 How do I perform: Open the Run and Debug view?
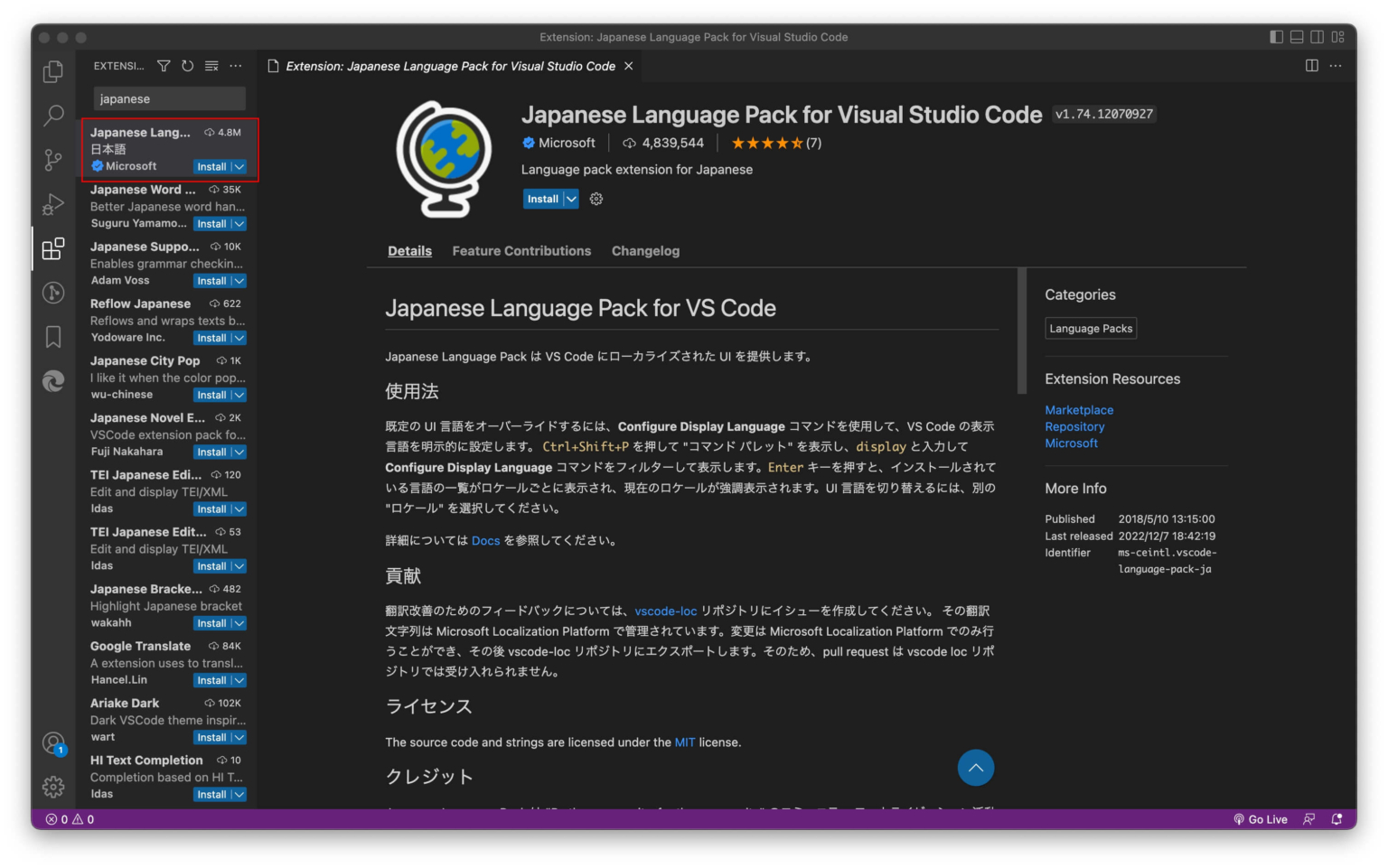(52, 204)
